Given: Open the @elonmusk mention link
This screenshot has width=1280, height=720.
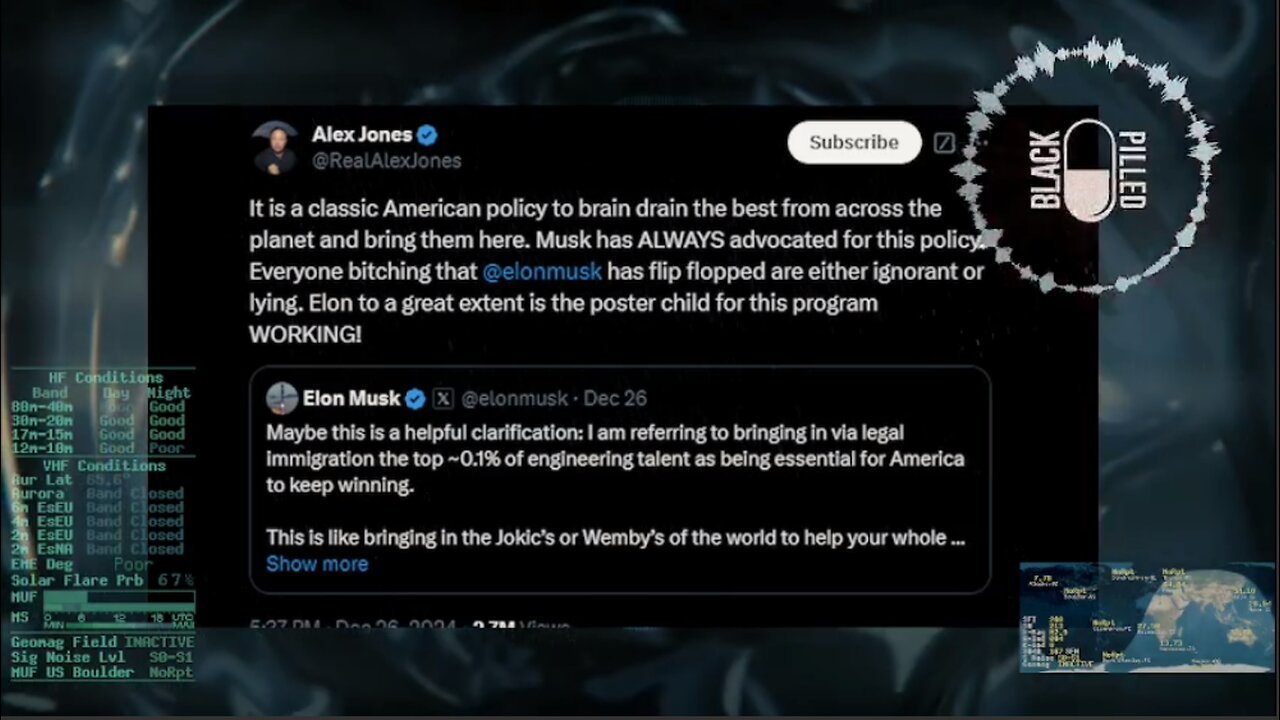Looking at the screenshot, I should (542, 271).
